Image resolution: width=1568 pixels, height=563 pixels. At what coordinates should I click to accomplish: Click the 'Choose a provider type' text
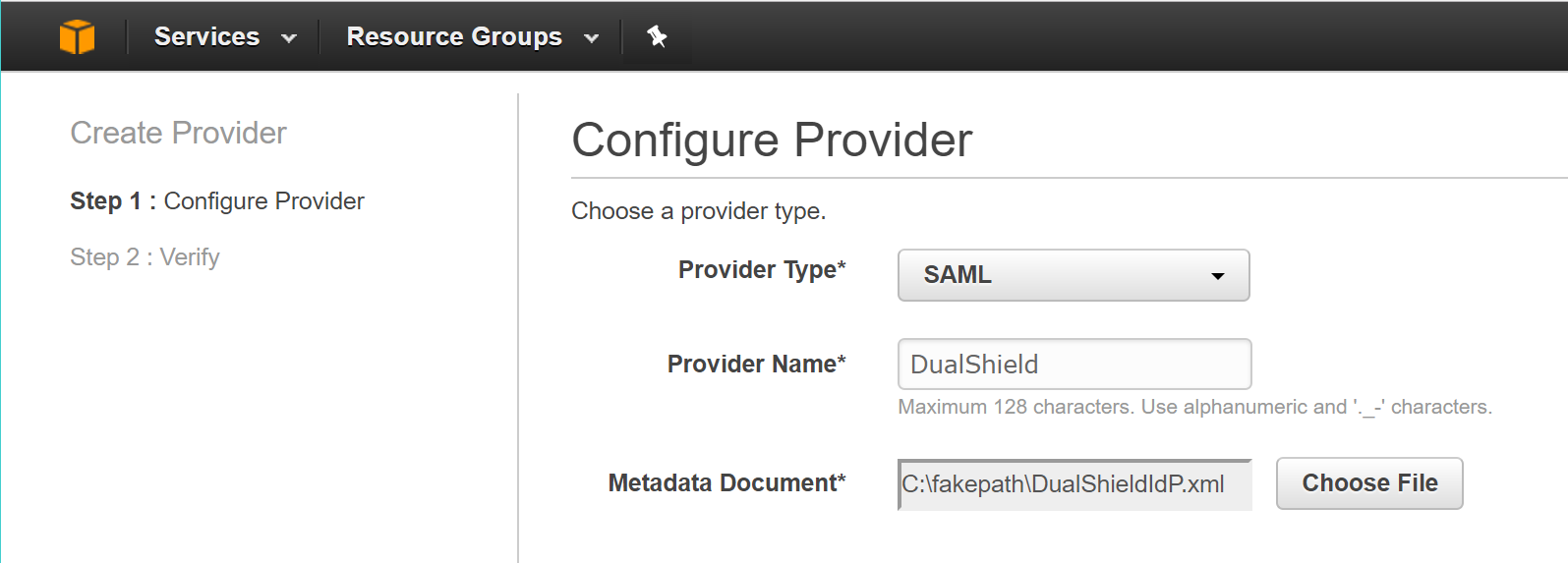coord(698,211)
